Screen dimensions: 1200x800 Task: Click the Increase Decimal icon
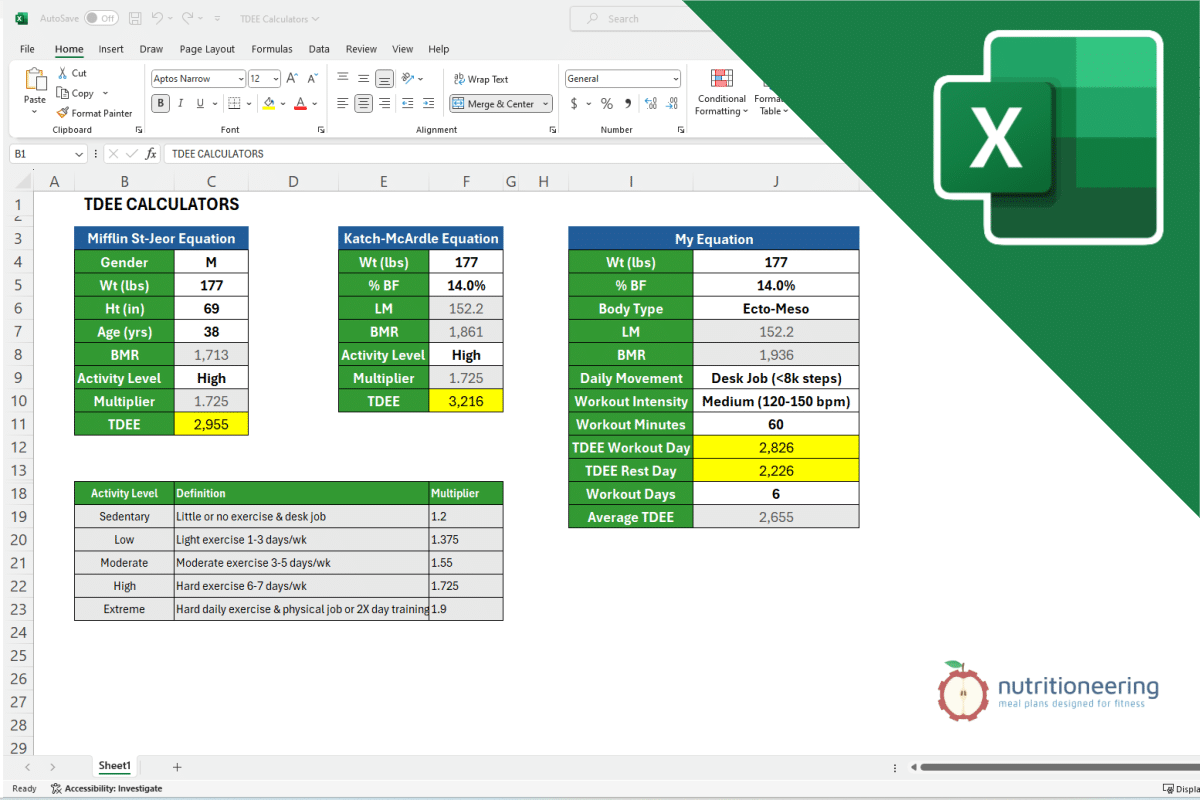(x=651, y=103)
